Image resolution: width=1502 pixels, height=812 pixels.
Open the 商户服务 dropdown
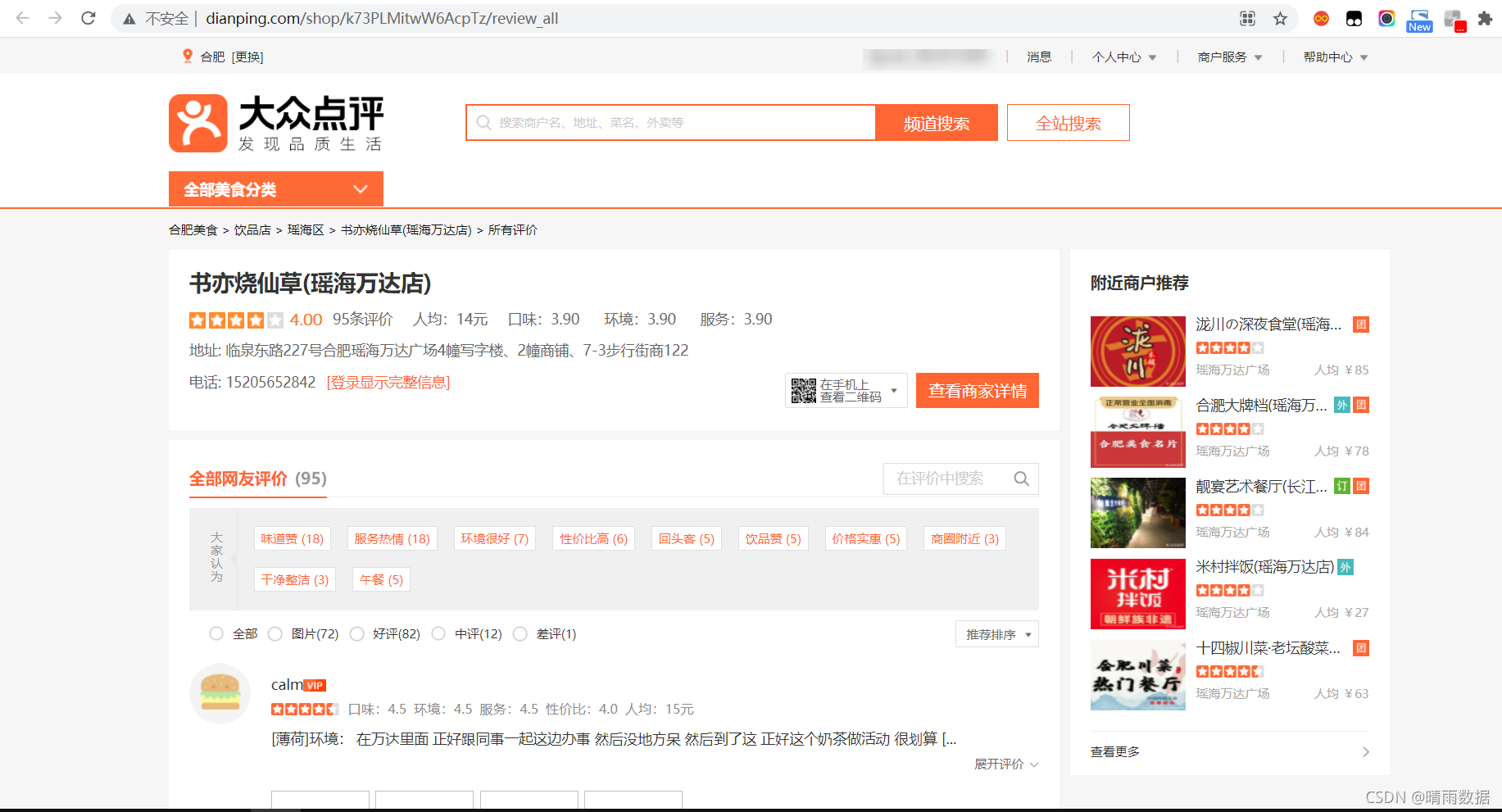pyautogui.click(x=1230, y=57)
